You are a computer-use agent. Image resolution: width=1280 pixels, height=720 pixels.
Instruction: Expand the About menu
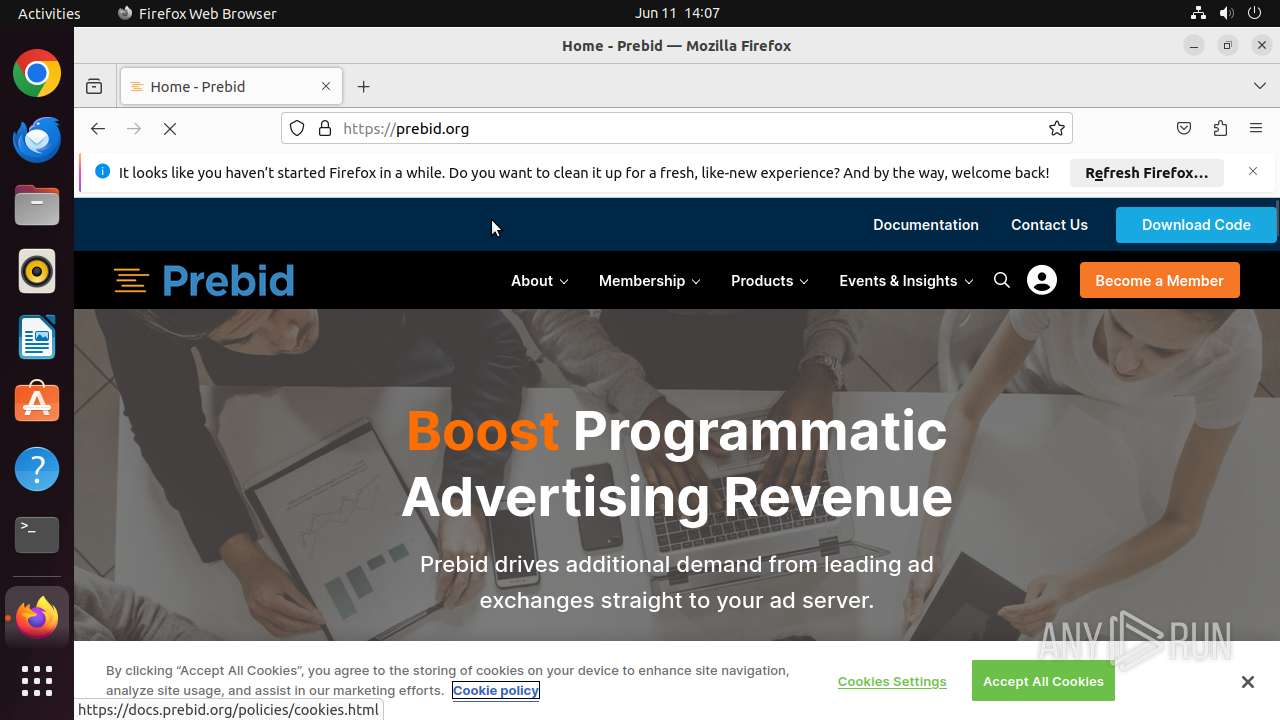539,281
